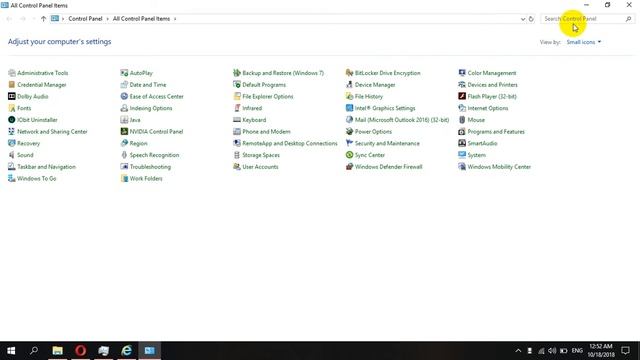Open the Dolby Audio icon

point(12,96)
